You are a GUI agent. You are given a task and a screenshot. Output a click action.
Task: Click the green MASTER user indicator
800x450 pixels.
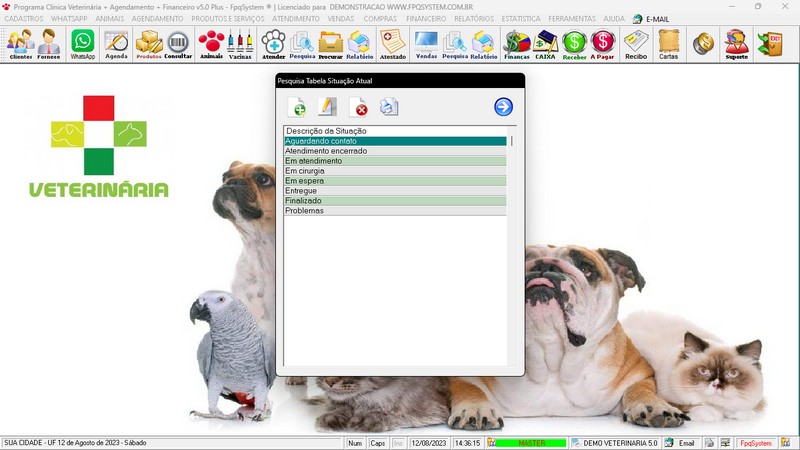pyautogui.click(x=531, y=443)
